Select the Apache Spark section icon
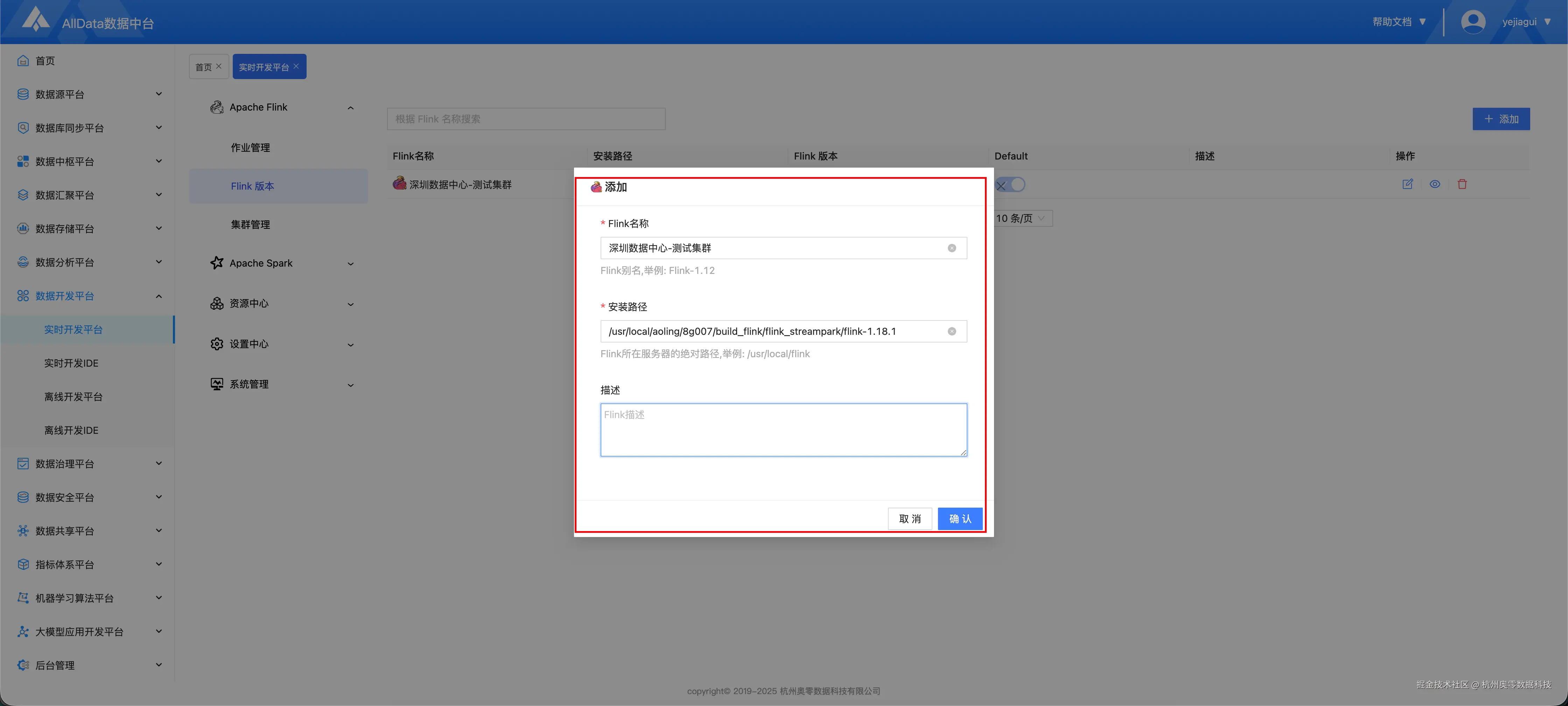 pos(217,263)
